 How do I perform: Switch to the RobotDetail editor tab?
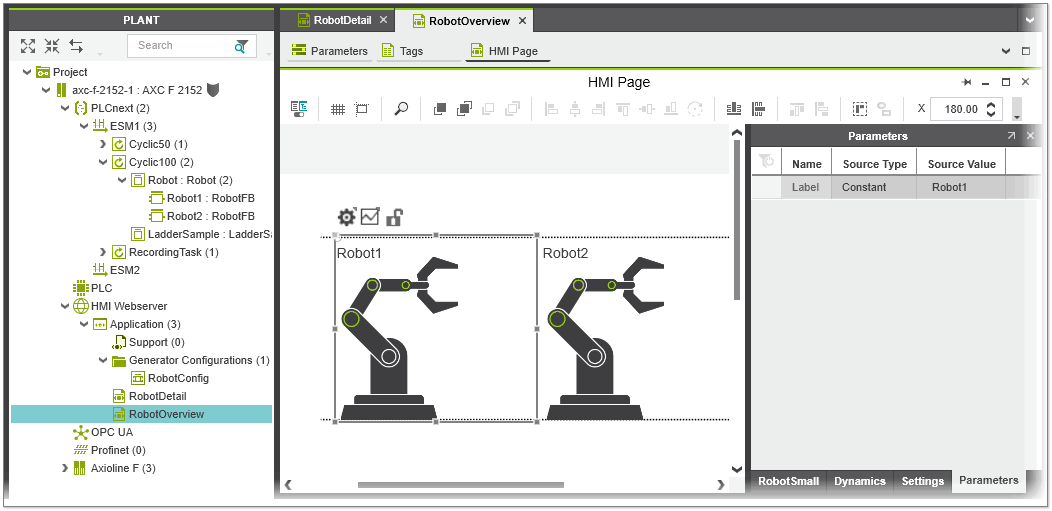(x=342, y=20)
